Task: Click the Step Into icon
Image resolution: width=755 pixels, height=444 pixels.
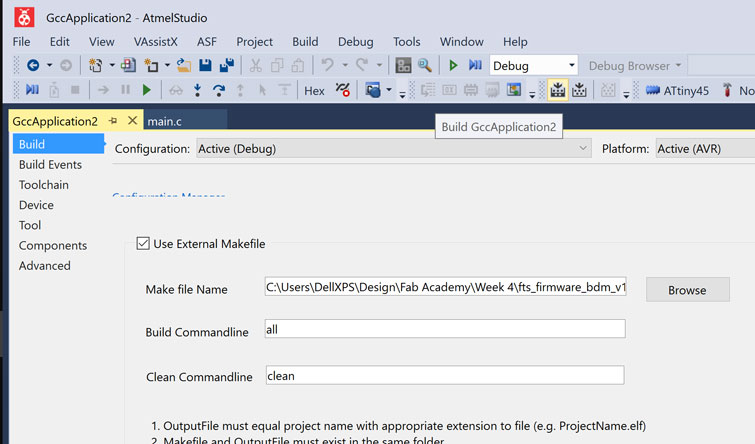Action: [x=197, y=90]
